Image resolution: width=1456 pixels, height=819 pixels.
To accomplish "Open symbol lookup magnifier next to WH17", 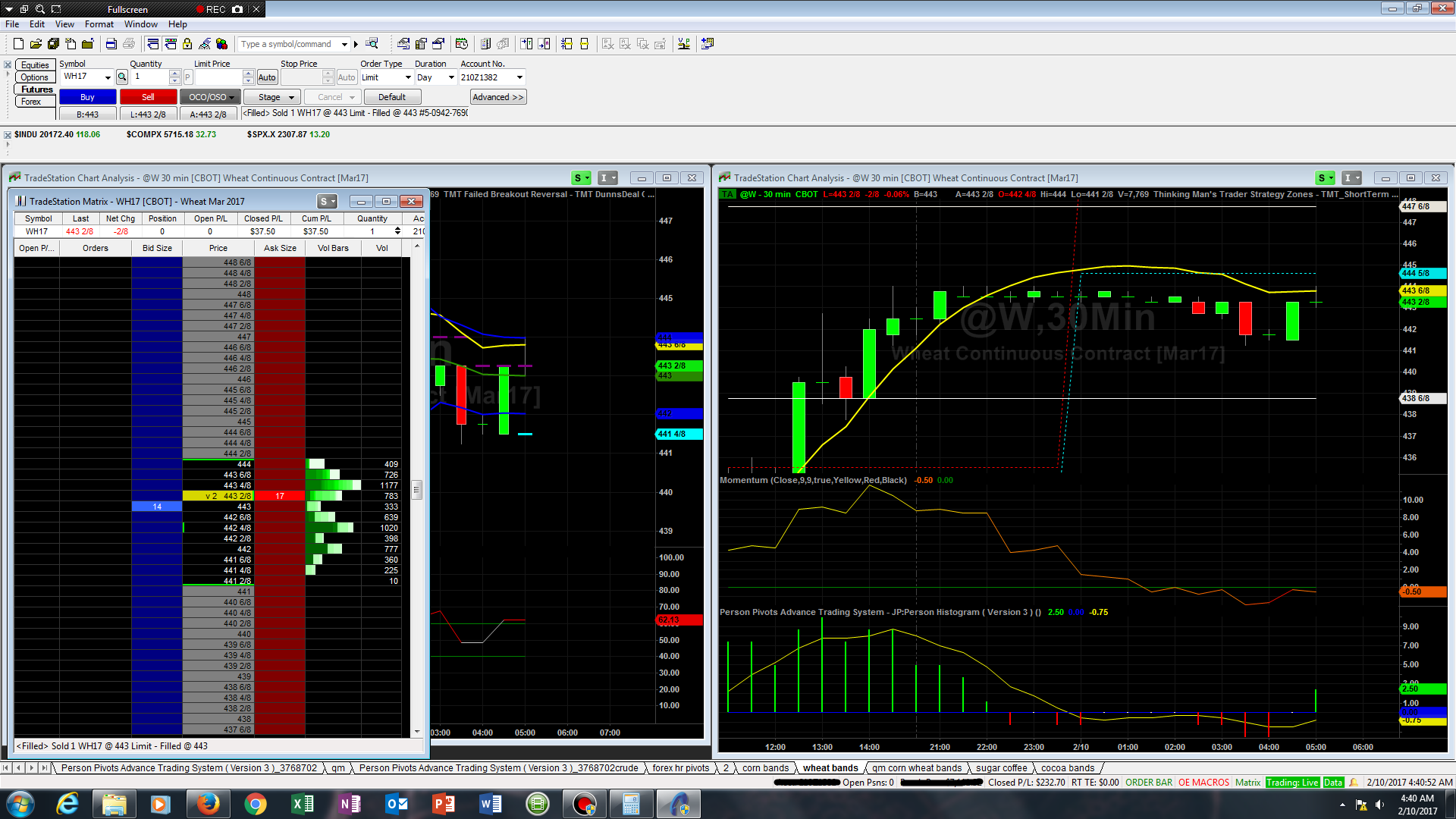I will click(122, 77).
